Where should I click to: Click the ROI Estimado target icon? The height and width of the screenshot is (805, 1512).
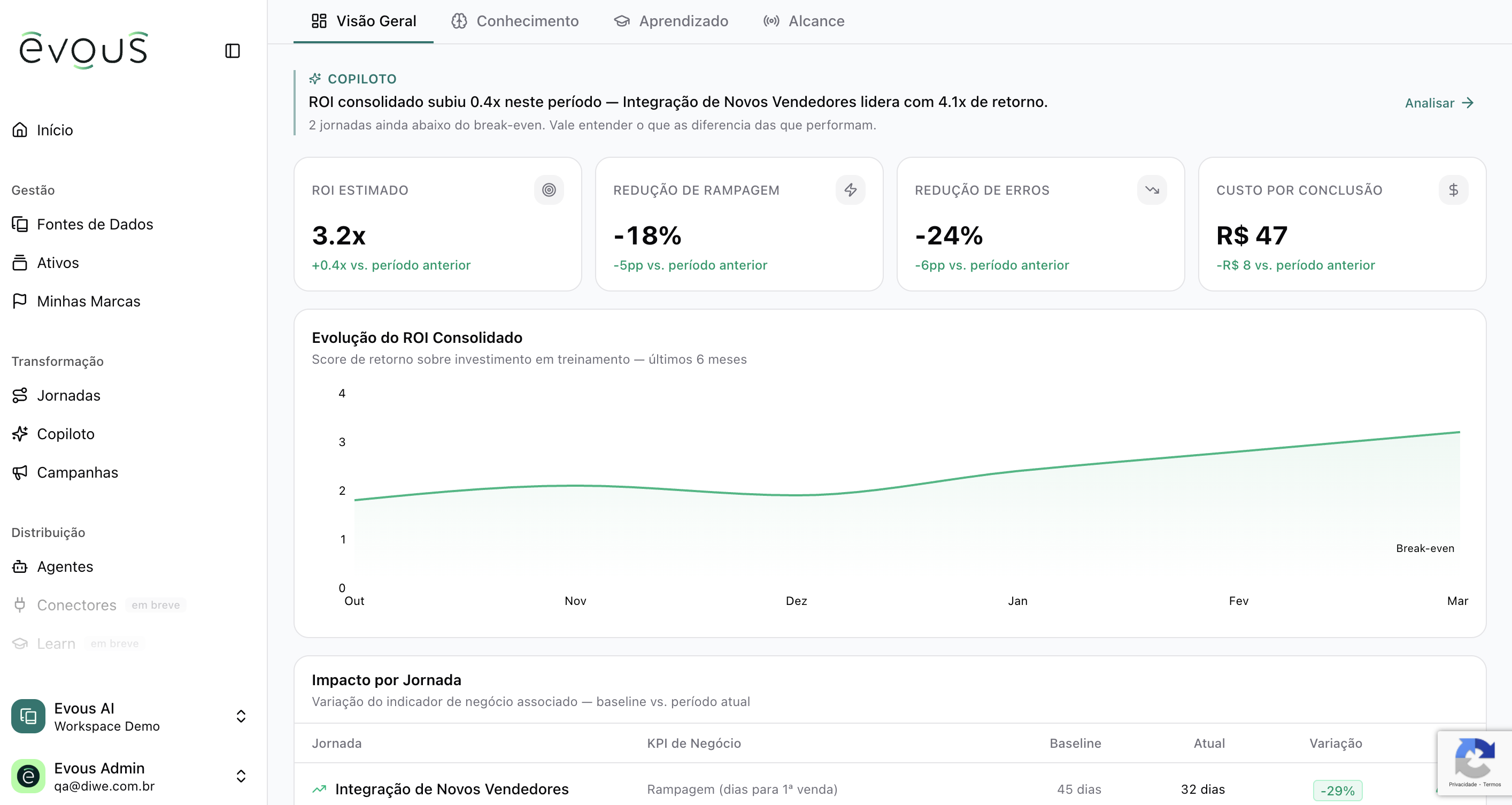point(549,190)
